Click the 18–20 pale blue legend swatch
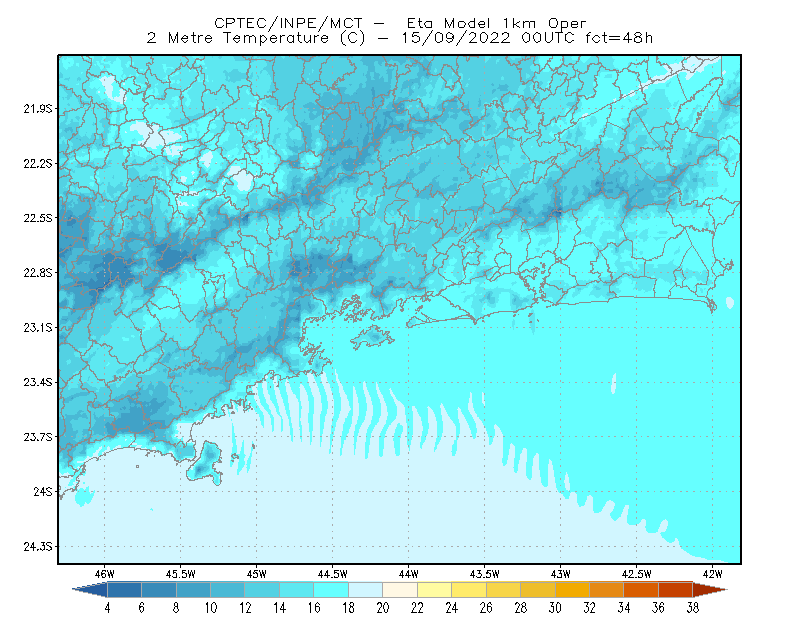The image size is (800, 618). pyautogui.click(x=365, y=589)
